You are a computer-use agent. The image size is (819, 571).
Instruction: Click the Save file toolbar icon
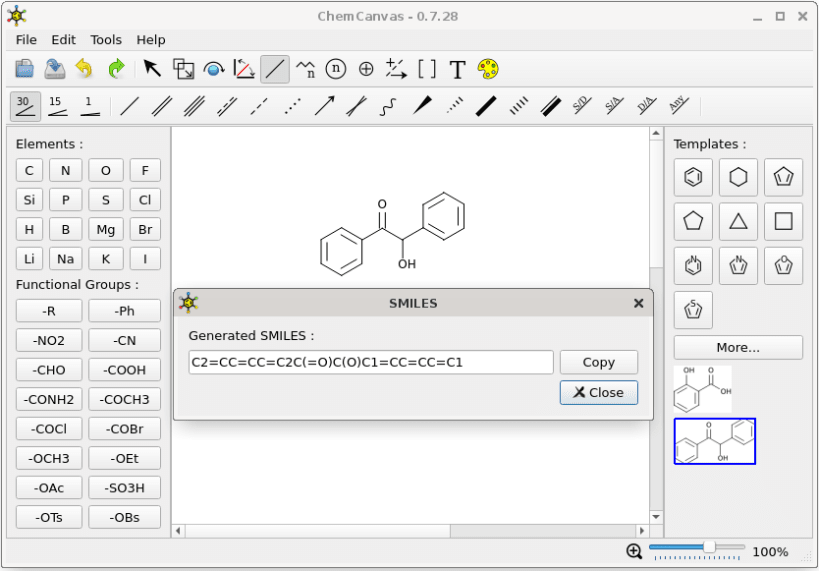tap(55, 69)
